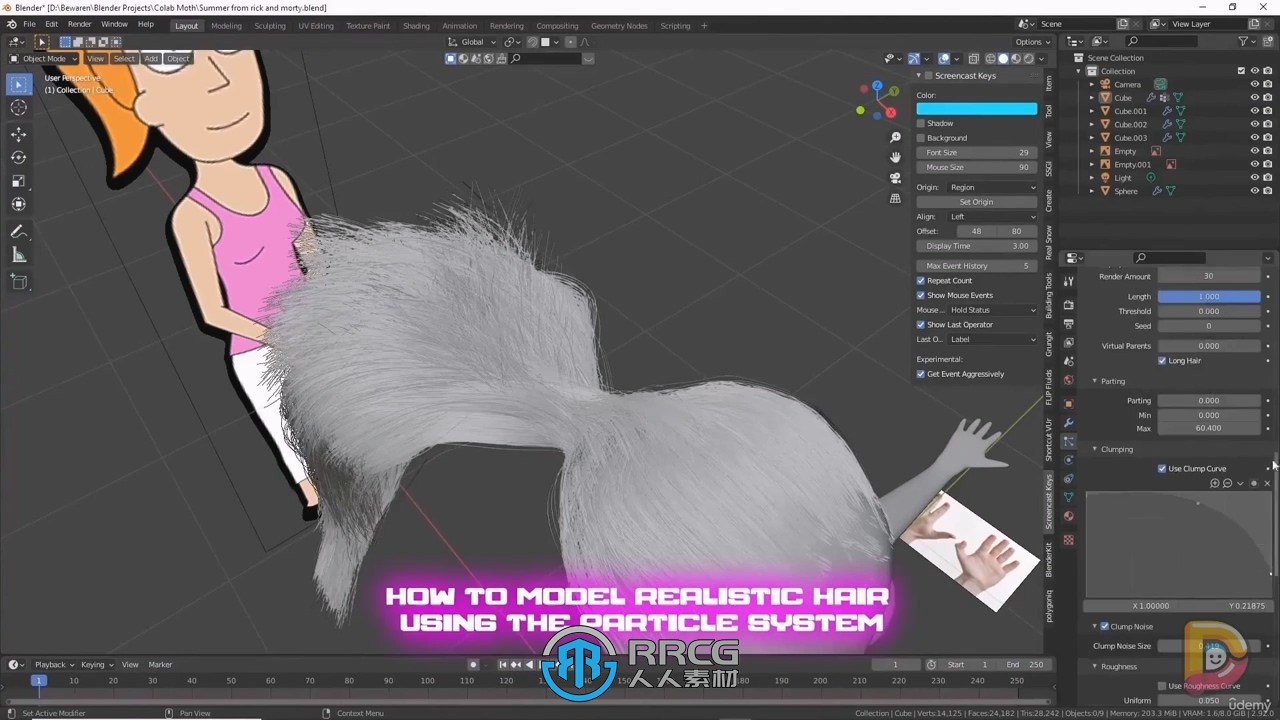This screenshot has height=720, width=1280.
Task: Click the outliner filter funnel icon
Action: 1243,41
